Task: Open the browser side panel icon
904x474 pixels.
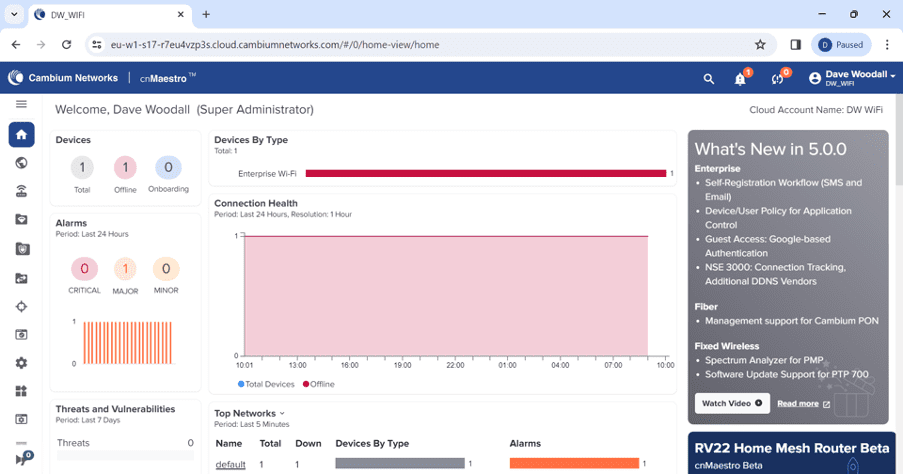Action: pos(796,44)
